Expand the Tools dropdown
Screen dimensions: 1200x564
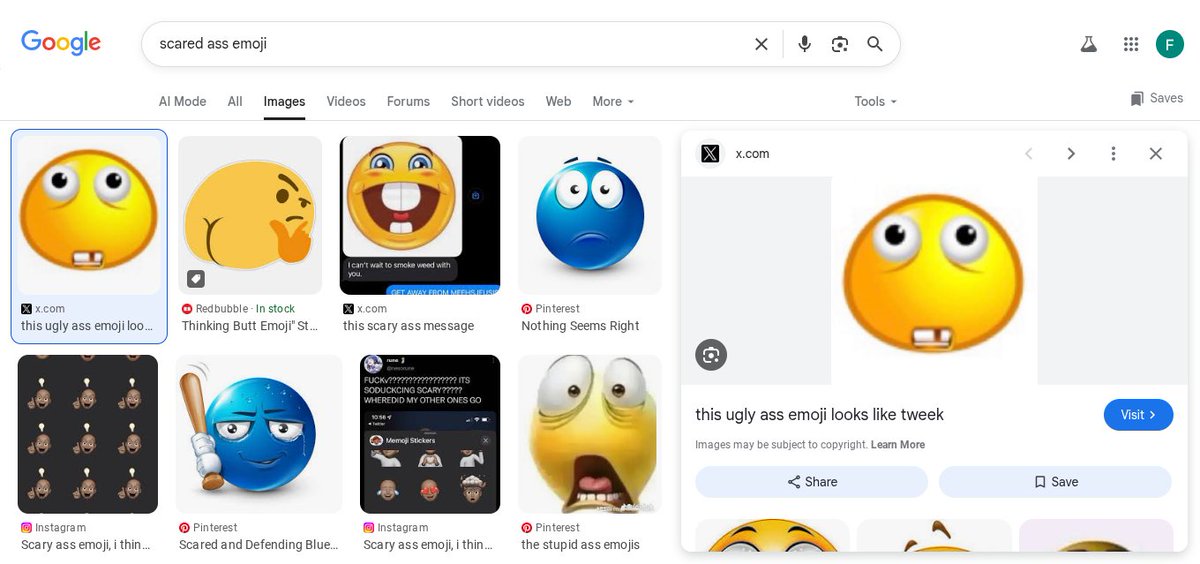tap(875, 101)
